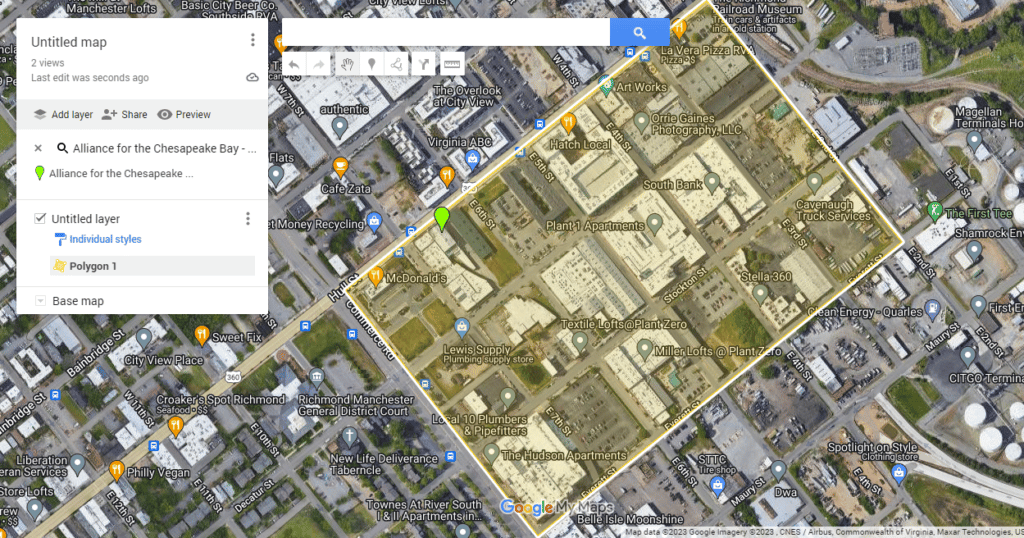Open the map title three-dot menu
This screenshot has width=1024, height=538.
pyautogui.click(x=252, y=41)
